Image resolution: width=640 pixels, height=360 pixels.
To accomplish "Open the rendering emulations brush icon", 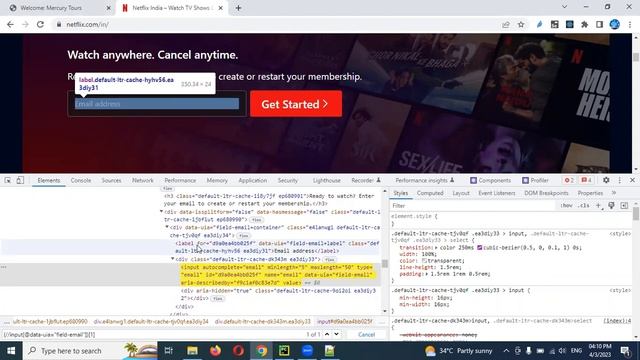I will 611,206.
